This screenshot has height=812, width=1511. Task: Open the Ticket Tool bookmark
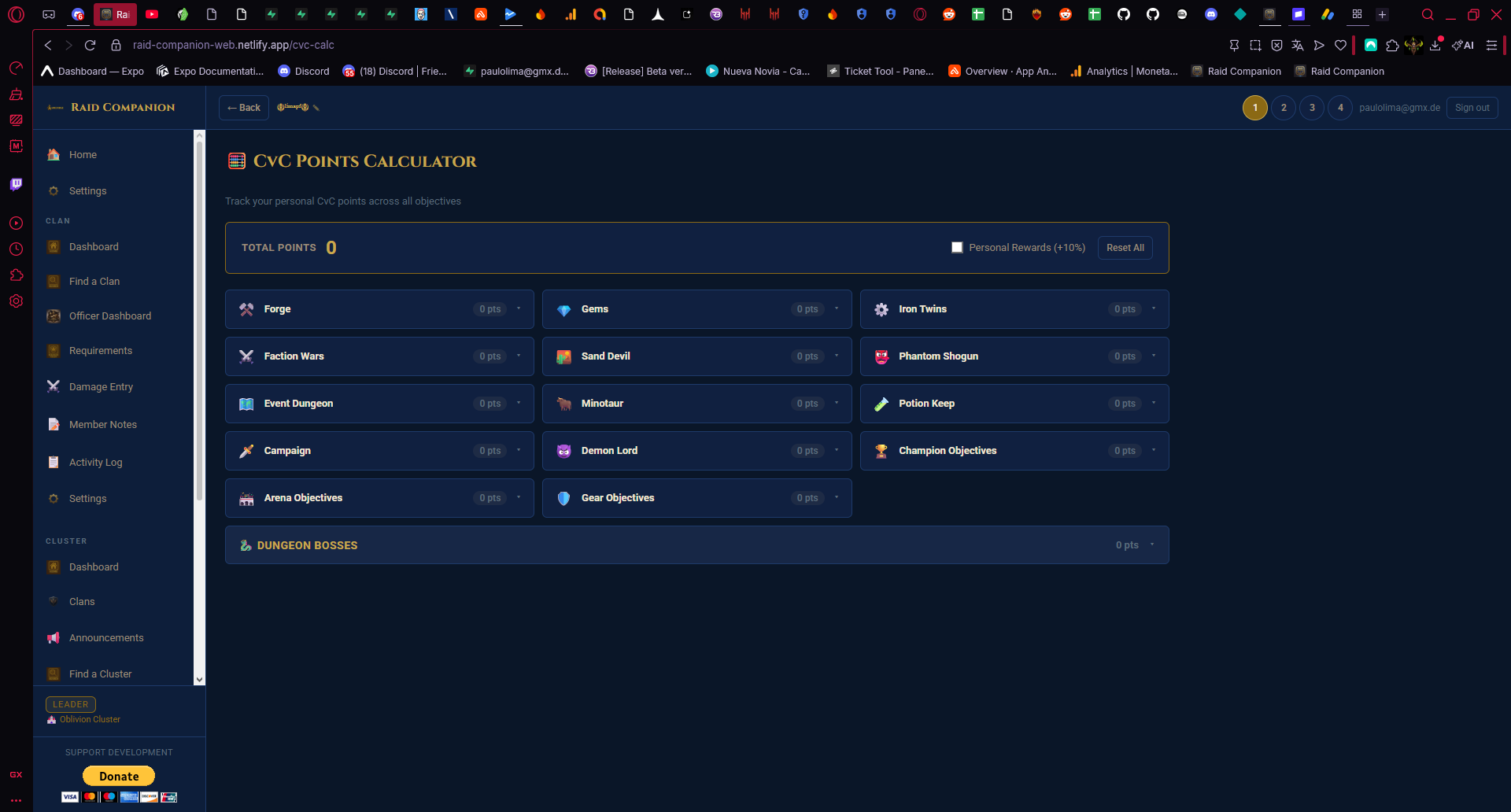[x=881, y=71]
